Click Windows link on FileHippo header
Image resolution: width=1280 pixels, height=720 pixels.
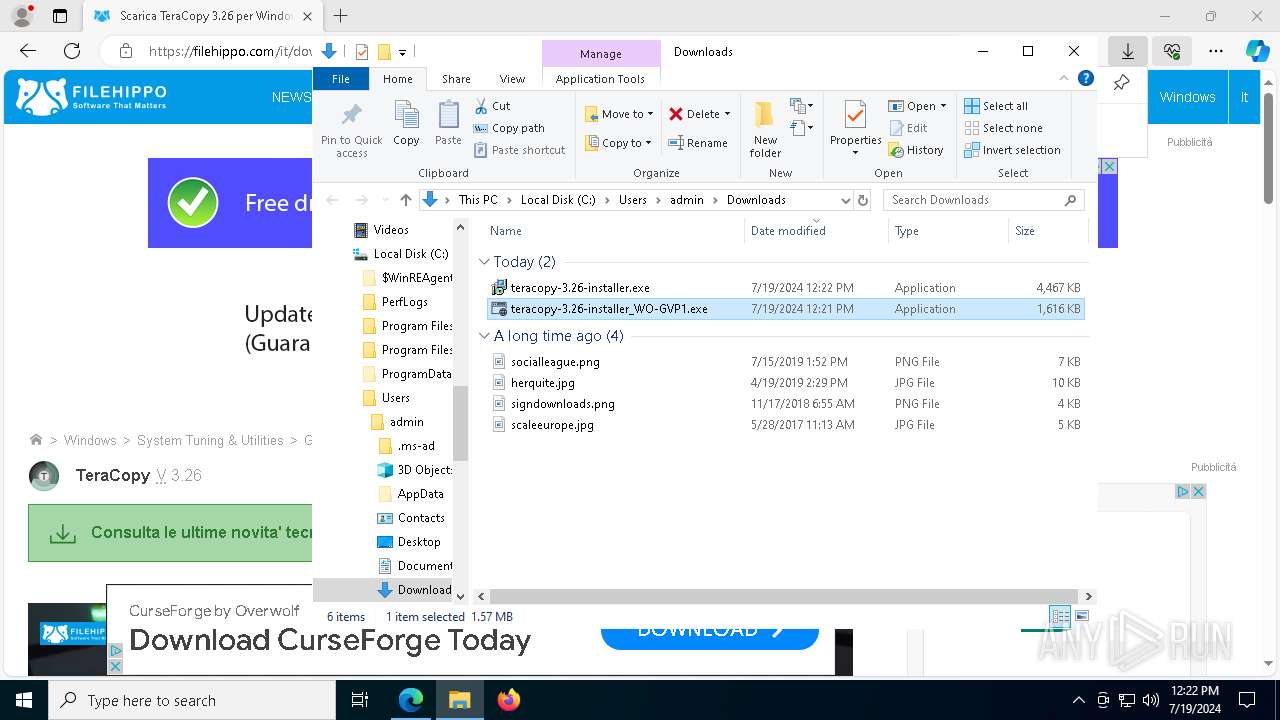[x=1187, y=97]
